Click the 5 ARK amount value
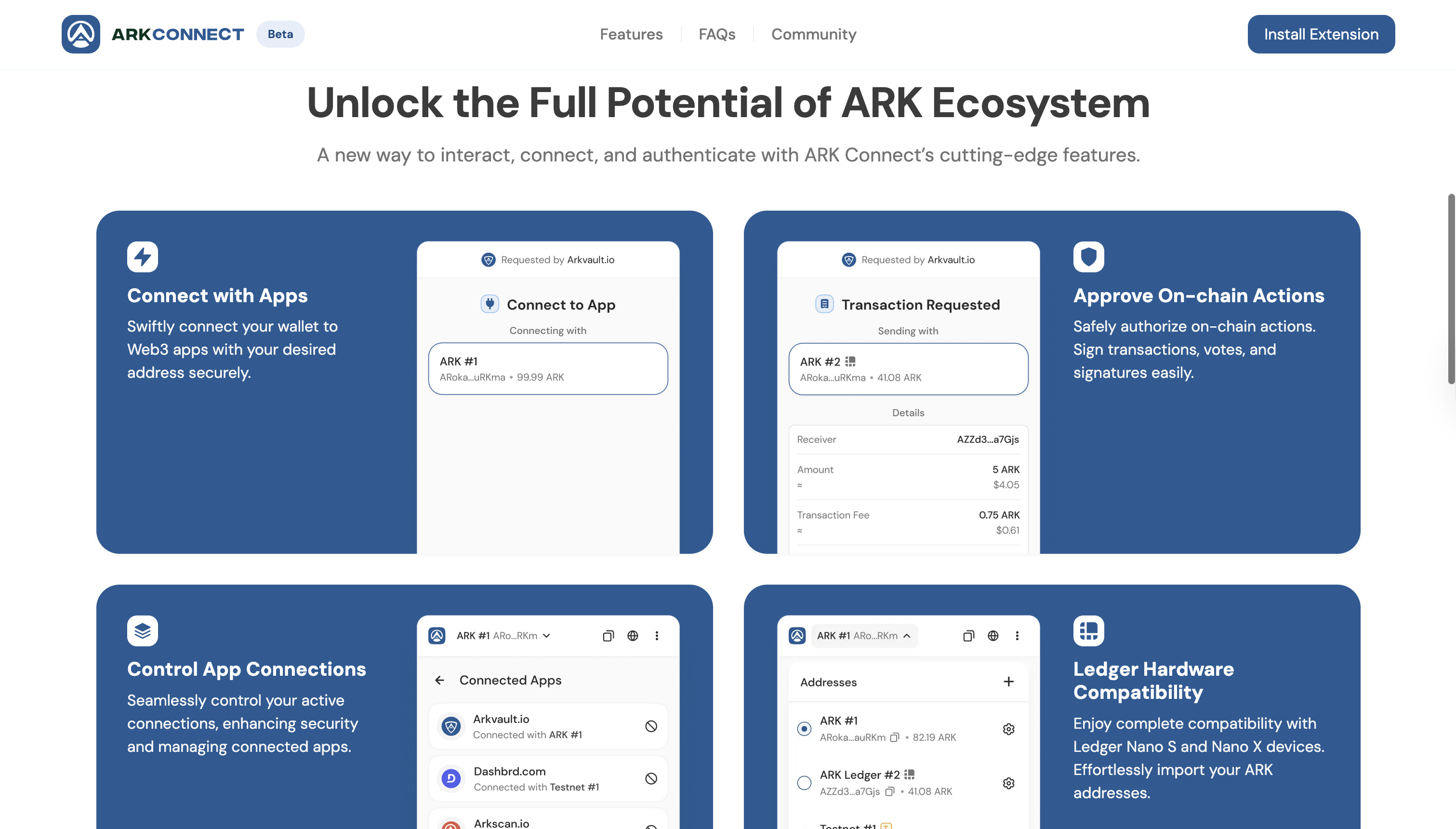1456x829 pixels. point(1006,470)
